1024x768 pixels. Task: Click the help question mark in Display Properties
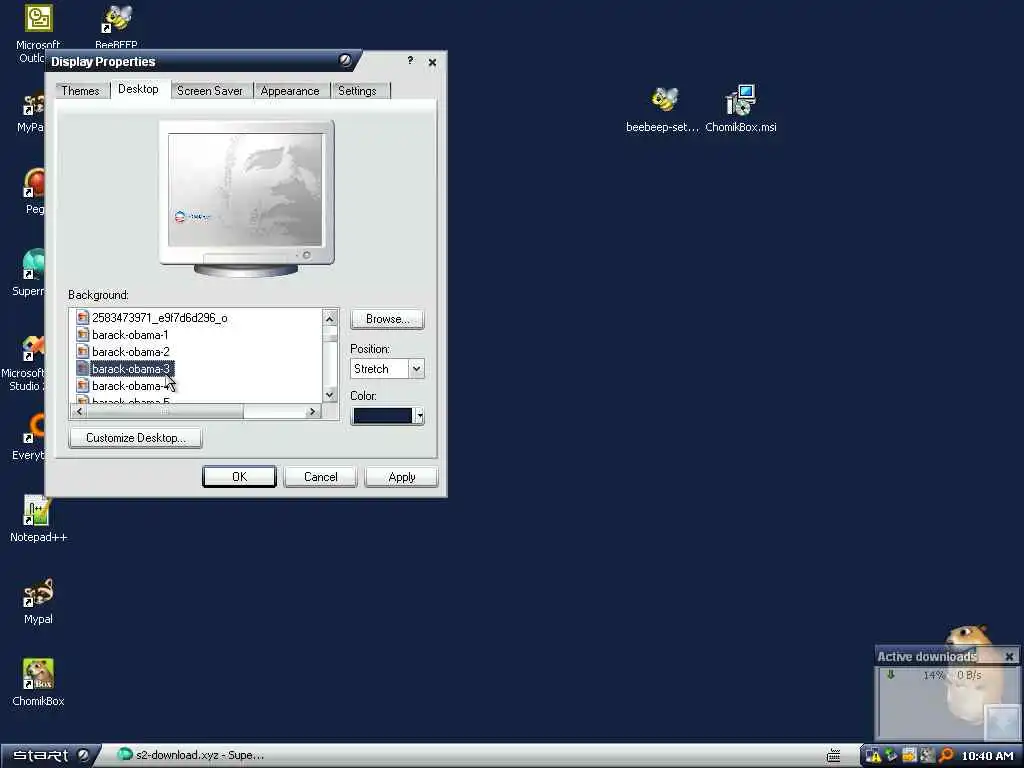pos(409,60)
